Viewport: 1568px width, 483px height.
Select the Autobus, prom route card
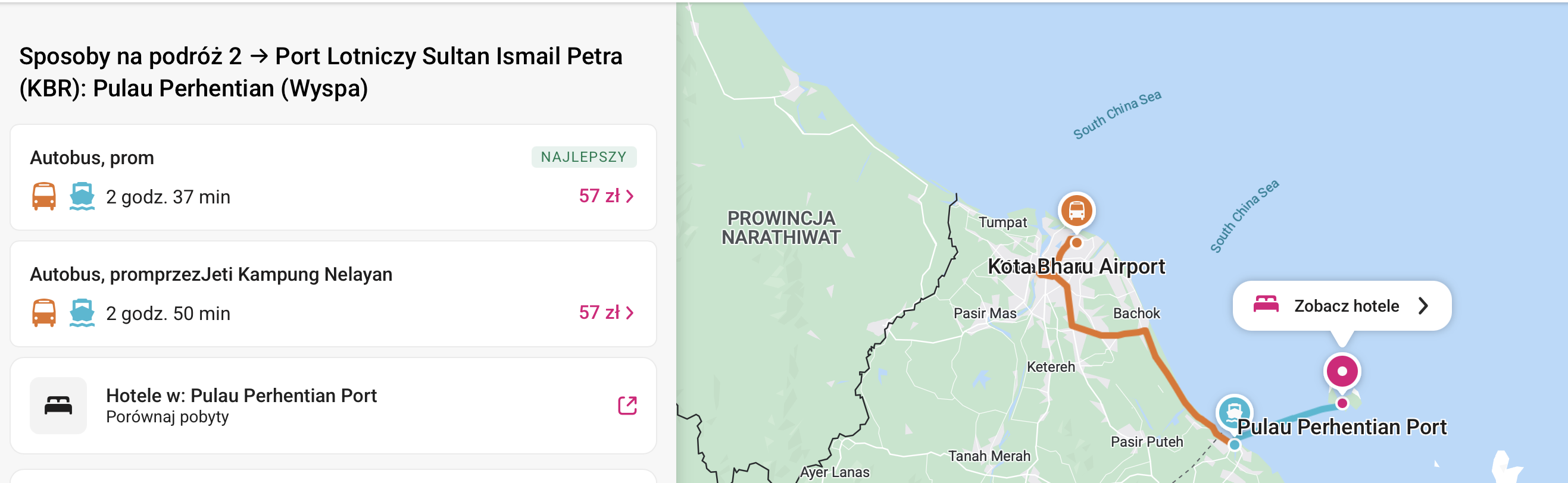pyautogui.click(x=333, y=177)
